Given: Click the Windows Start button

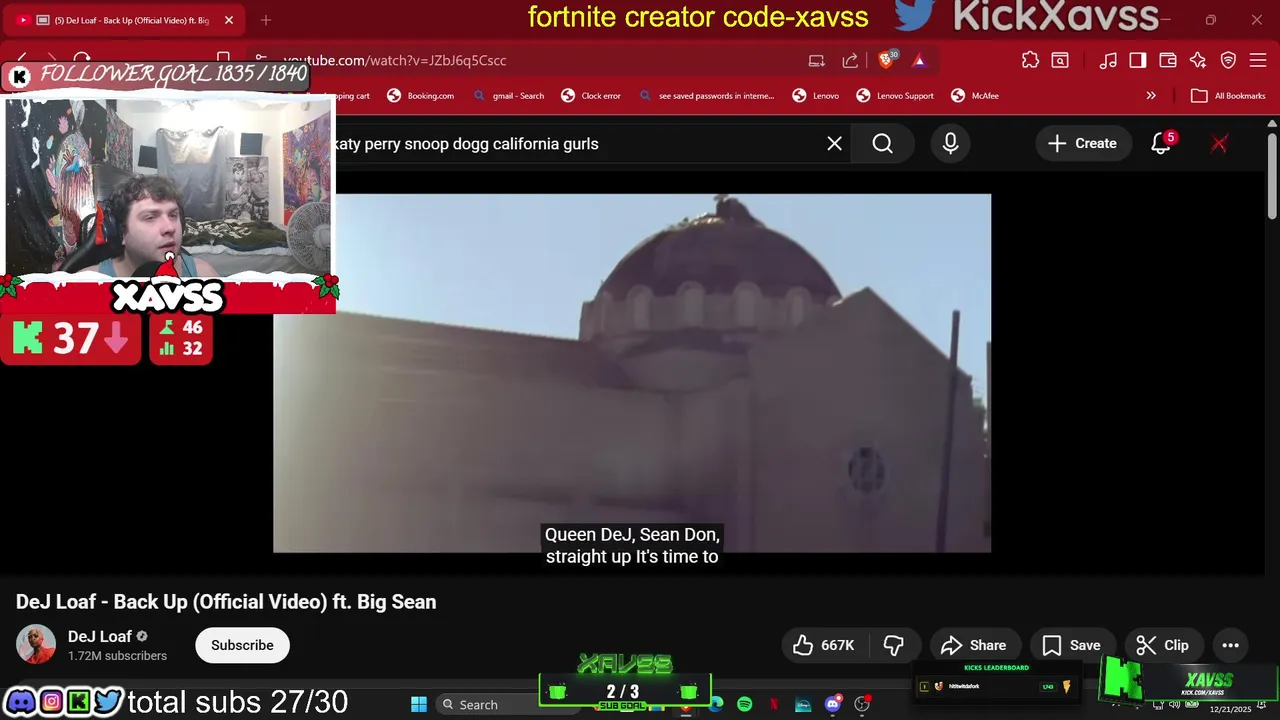Looking at the screenshot, I should pos(419,705).
